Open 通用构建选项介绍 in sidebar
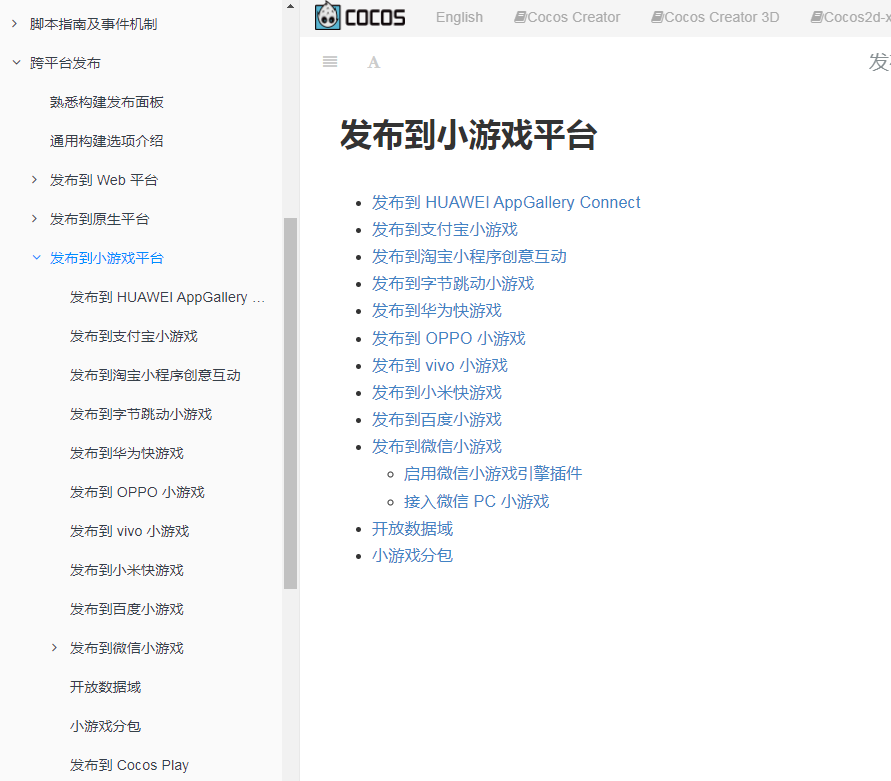Viewport: 891px width, 781px height. [x=107, y=141]
